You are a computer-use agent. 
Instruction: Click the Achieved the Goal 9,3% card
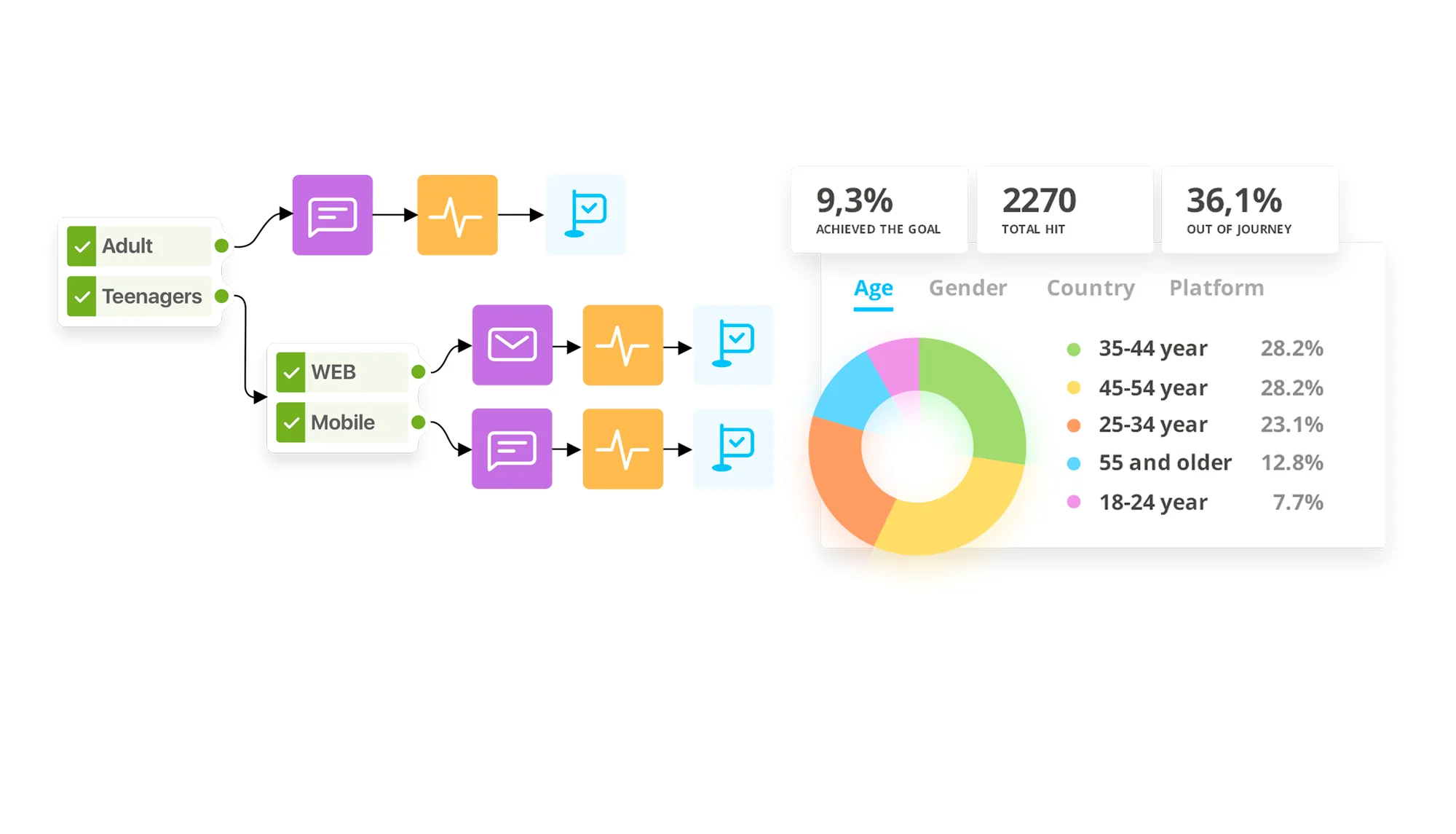point(879,210)
